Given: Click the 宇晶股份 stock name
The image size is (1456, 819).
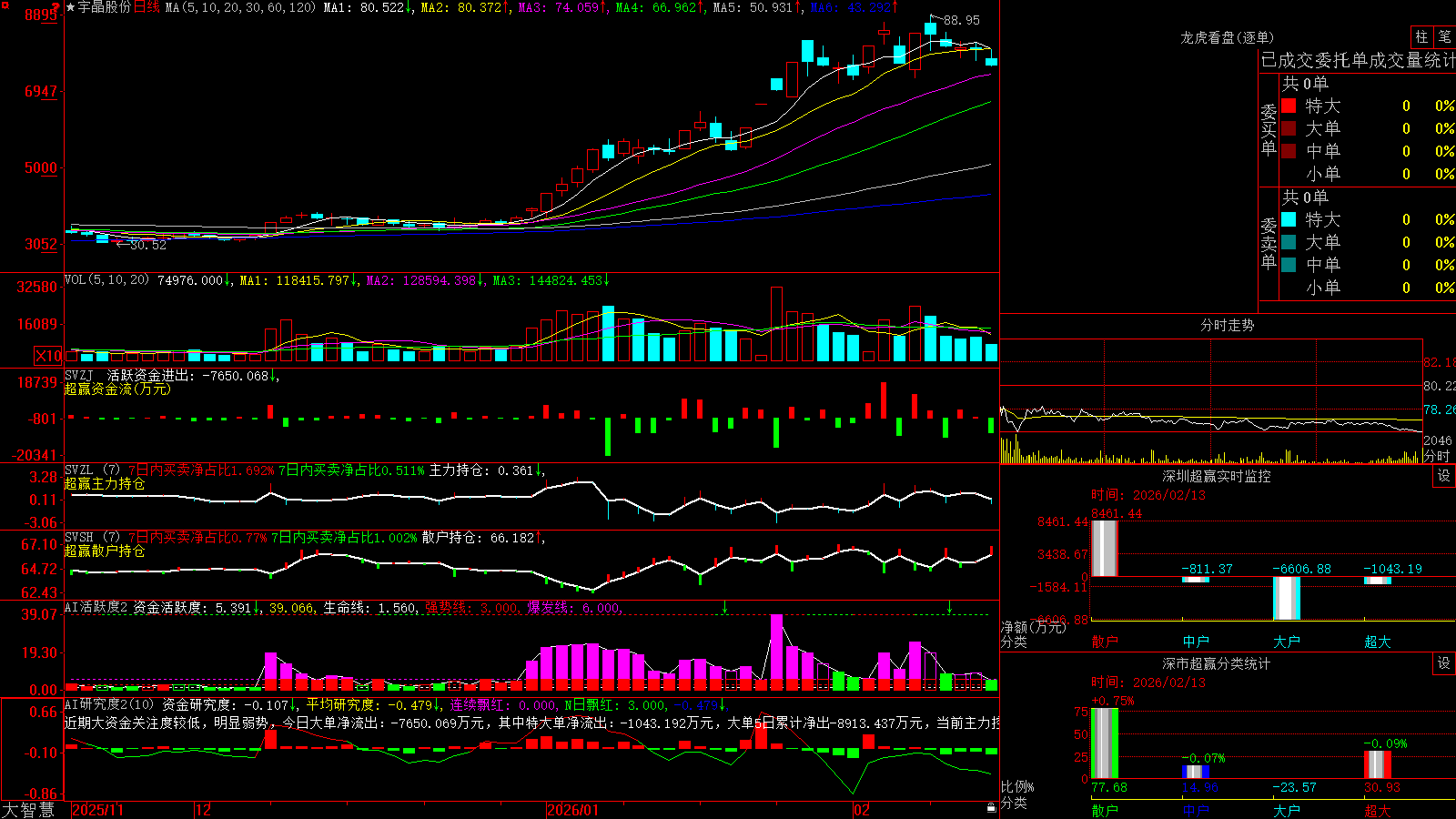Looking at the screenshot, I should click(x=105, y=7).
